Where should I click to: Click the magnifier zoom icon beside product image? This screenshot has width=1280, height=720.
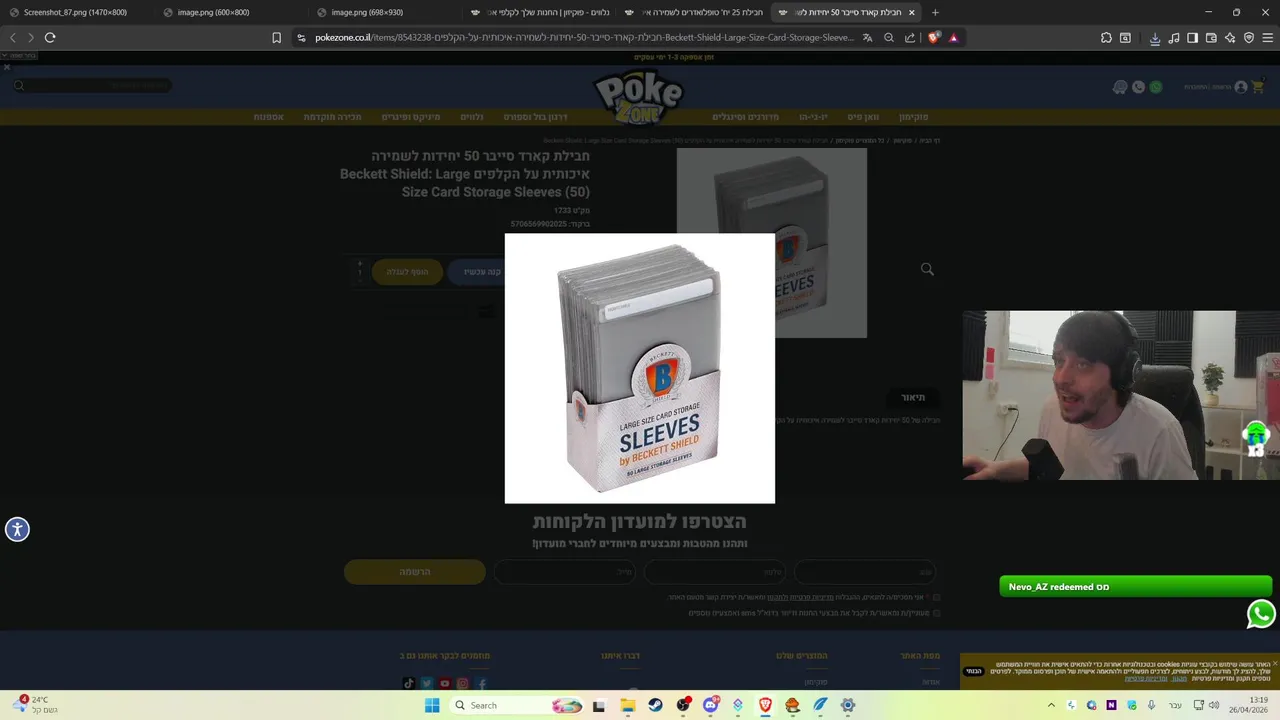tap(927, 269)
